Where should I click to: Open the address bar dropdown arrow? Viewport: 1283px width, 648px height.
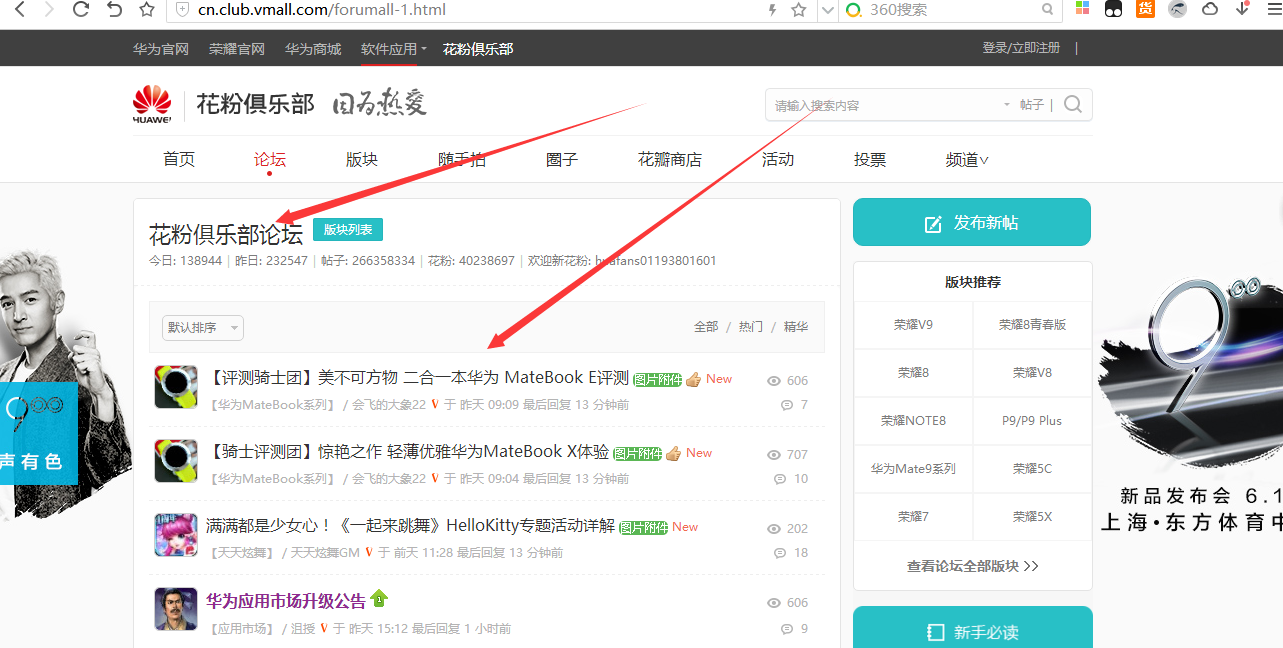828,10
